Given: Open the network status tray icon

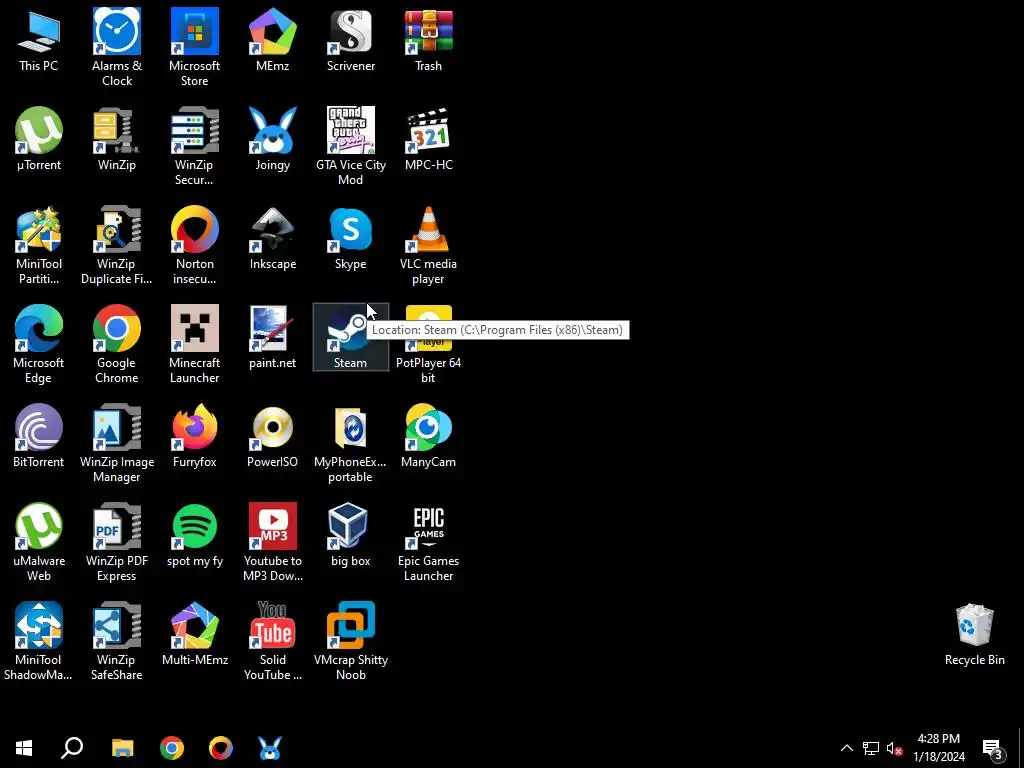Looking at the screenshot, I should click(871, 748).
